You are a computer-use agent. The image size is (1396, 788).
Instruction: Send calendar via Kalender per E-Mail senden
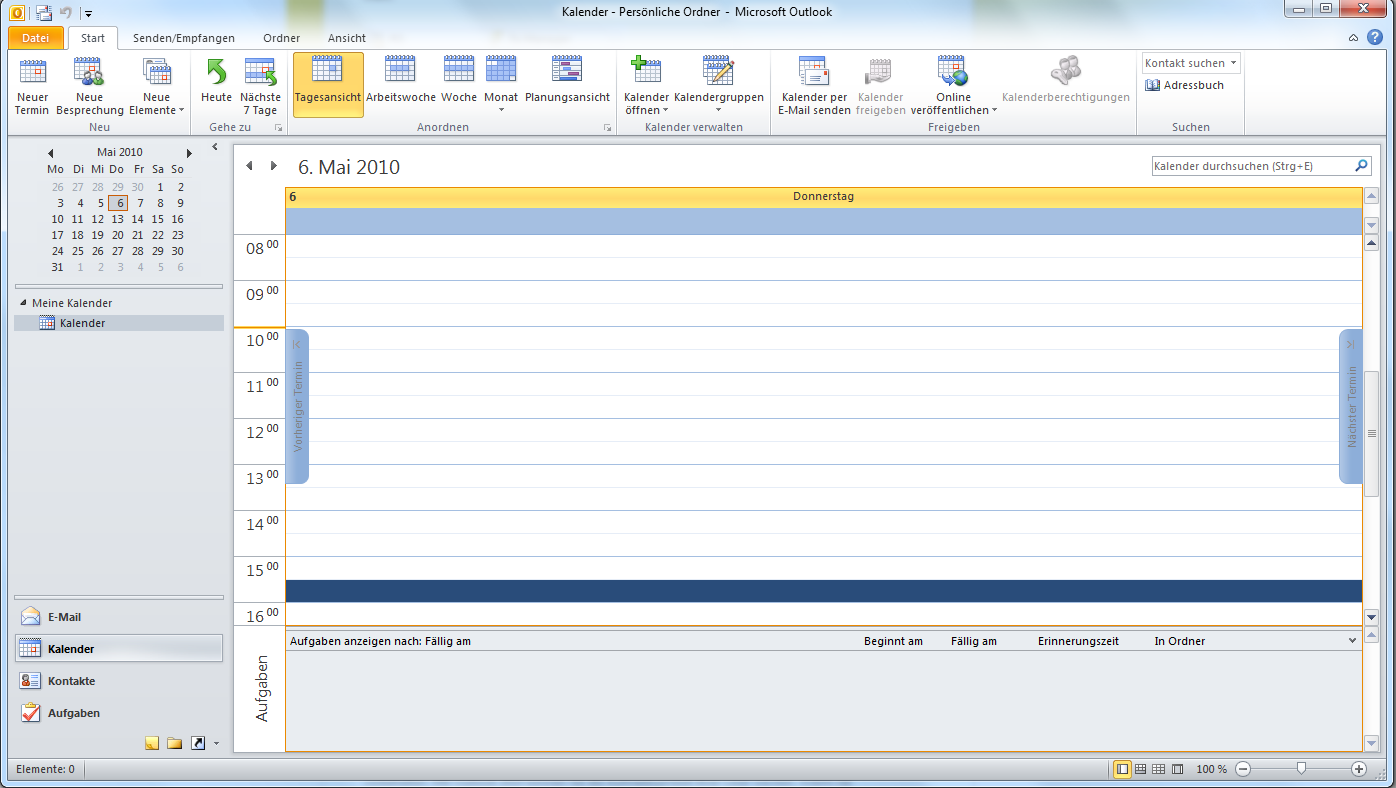click(x=813, y=84)
